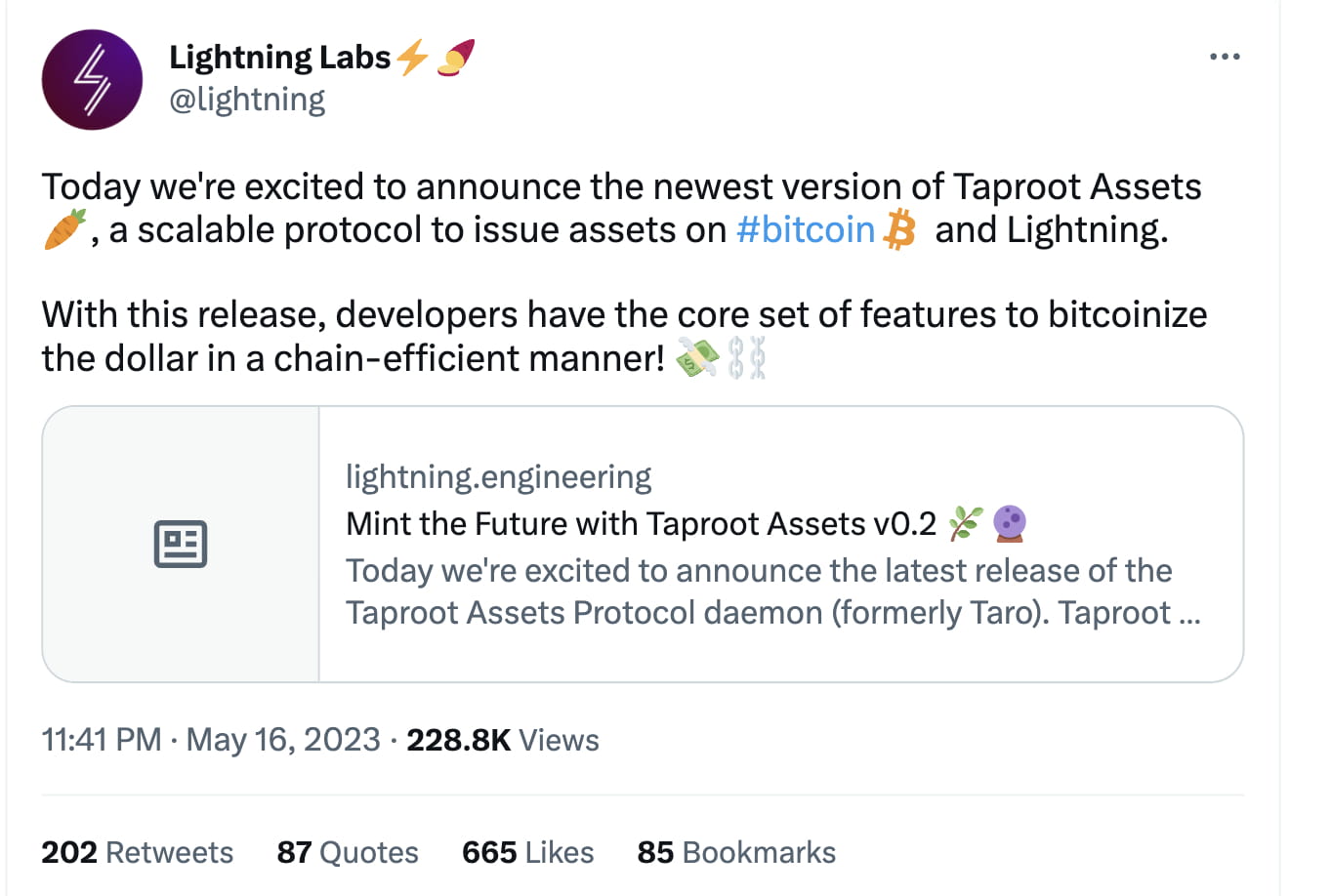Click the @lightning username handle
The width and height of the screenshot is (1332, 896).
click(247, 101)
